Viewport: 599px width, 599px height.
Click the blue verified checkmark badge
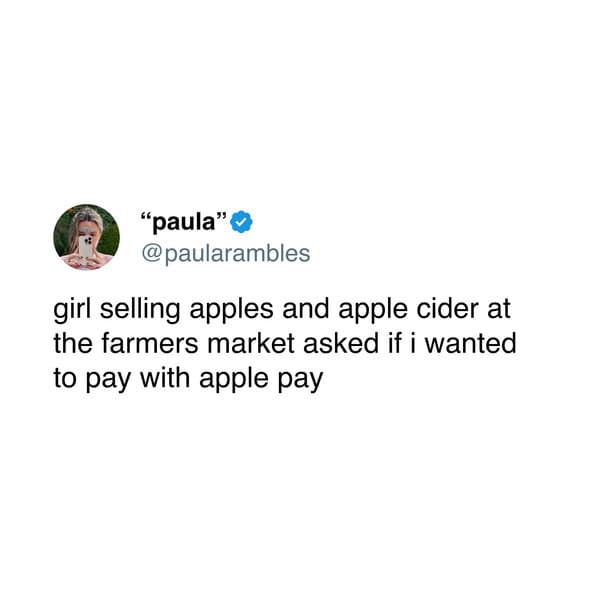click(242, 222)
